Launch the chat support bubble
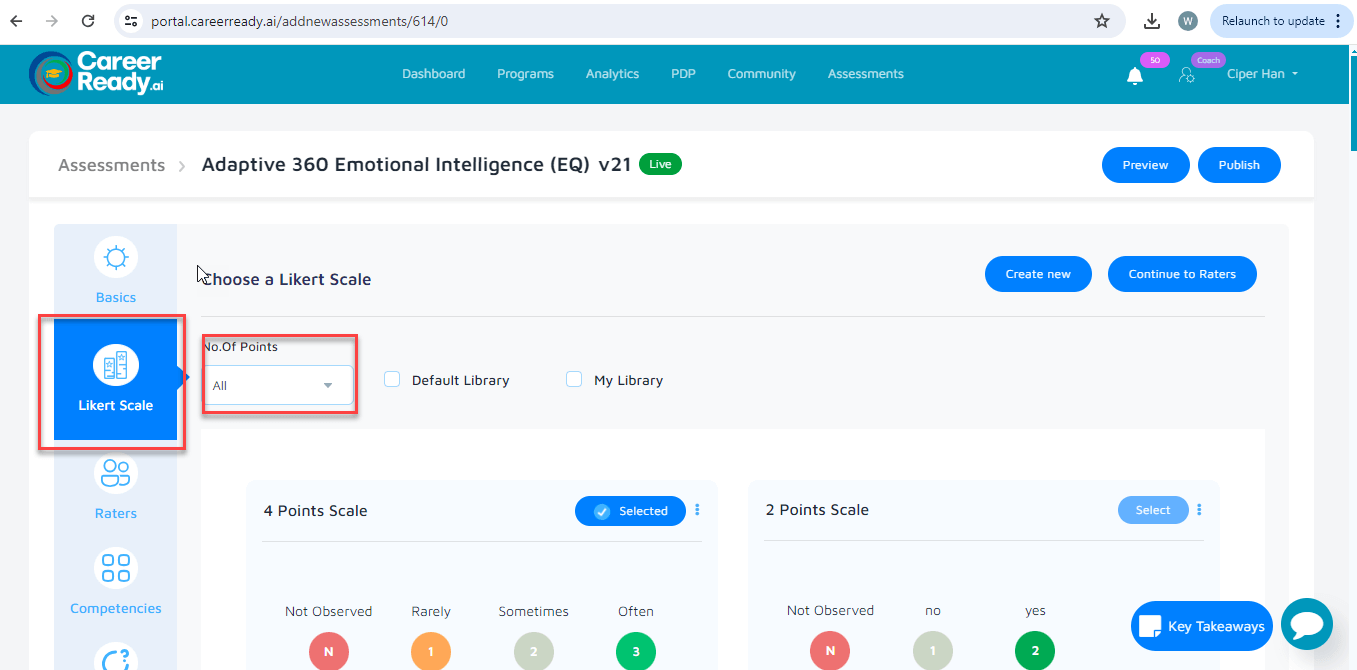Screen dimensions: 1357x670 click(x=1307, y=624)
